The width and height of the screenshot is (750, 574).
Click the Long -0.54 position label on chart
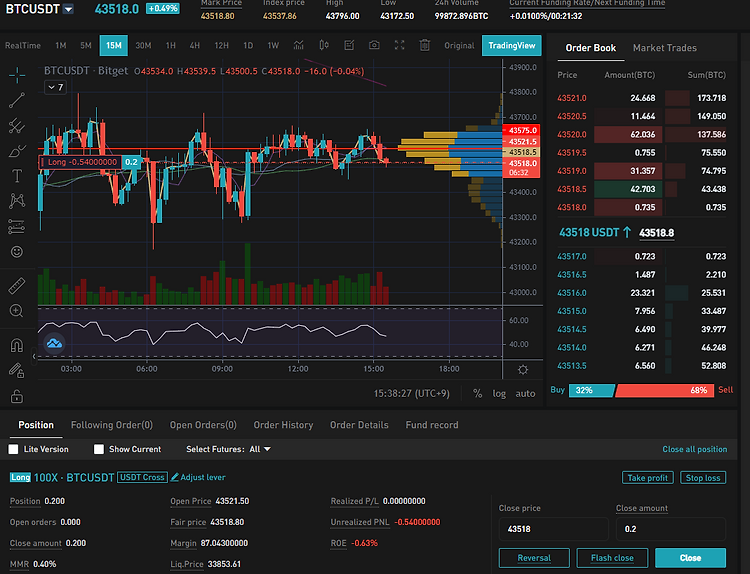coord(80,162)
